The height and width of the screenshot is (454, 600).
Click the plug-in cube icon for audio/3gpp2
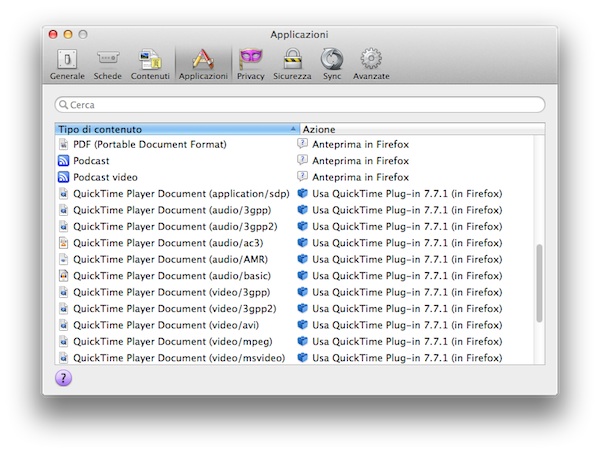click(x=303, y=226)
